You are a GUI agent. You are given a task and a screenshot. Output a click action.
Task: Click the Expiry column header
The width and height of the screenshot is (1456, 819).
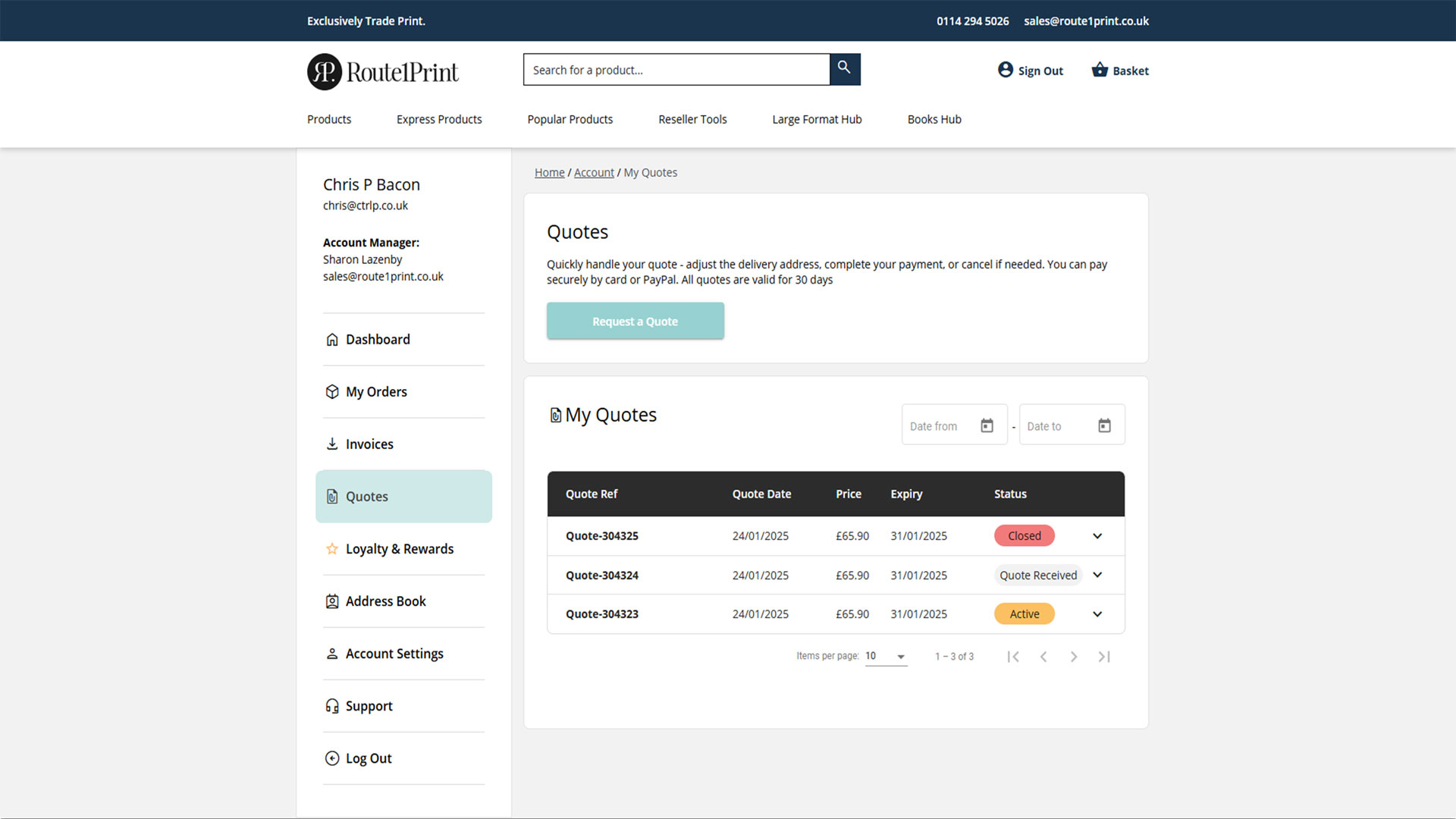[906, 494]
